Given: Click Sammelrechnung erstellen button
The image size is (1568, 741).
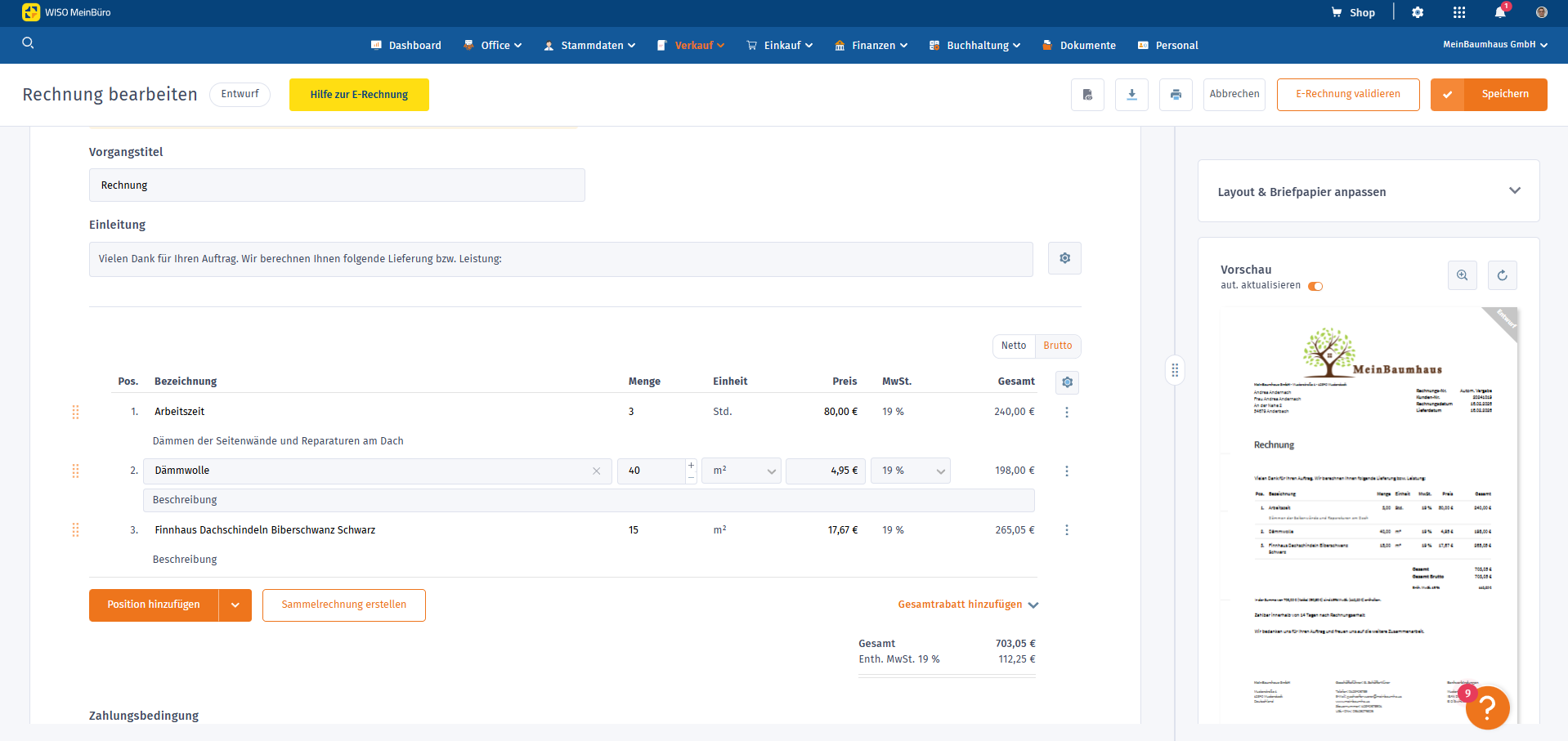Looking at the screenshot, I should tap(343, 605).
